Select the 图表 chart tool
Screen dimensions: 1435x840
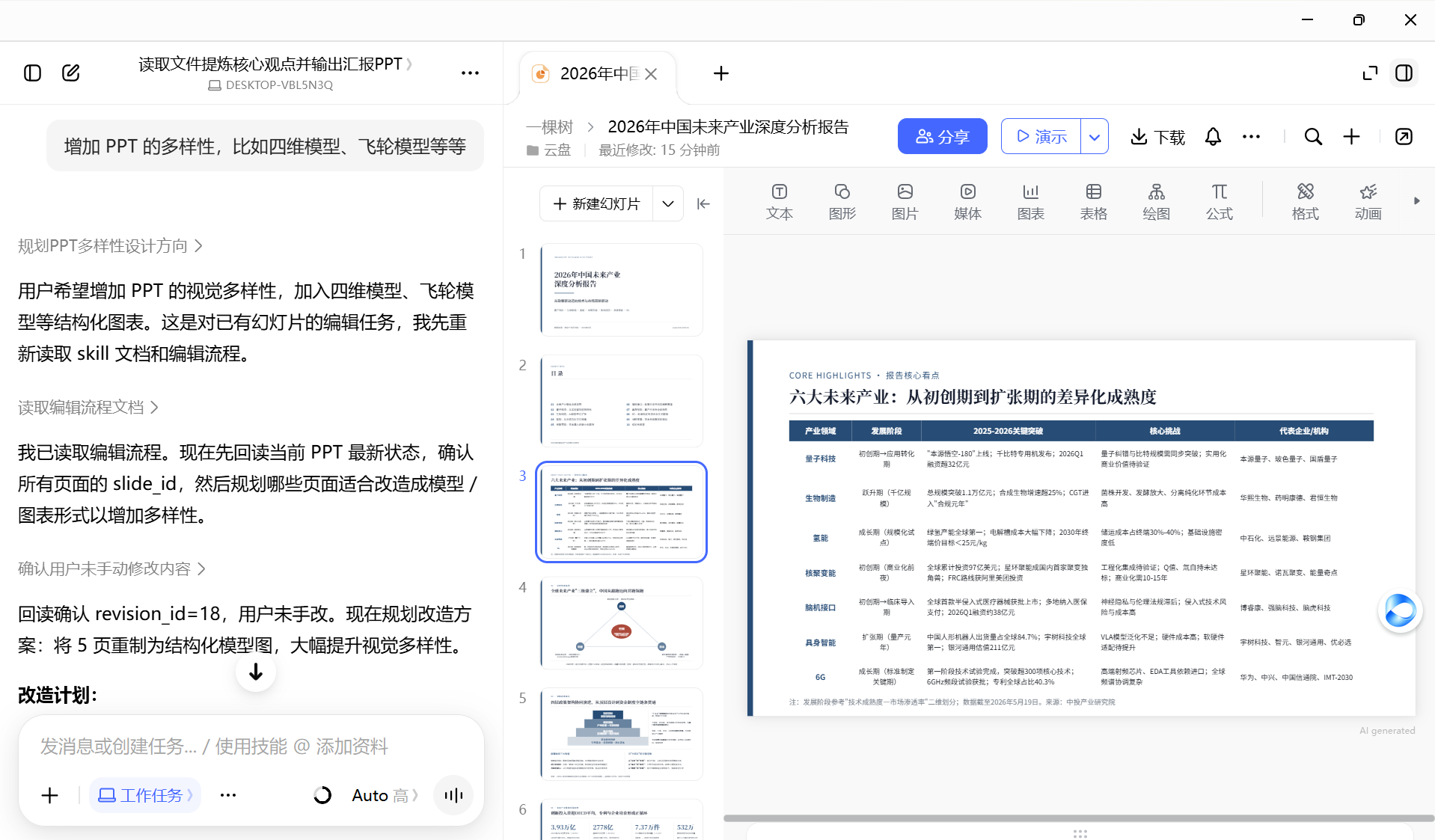click(1030, 202)
